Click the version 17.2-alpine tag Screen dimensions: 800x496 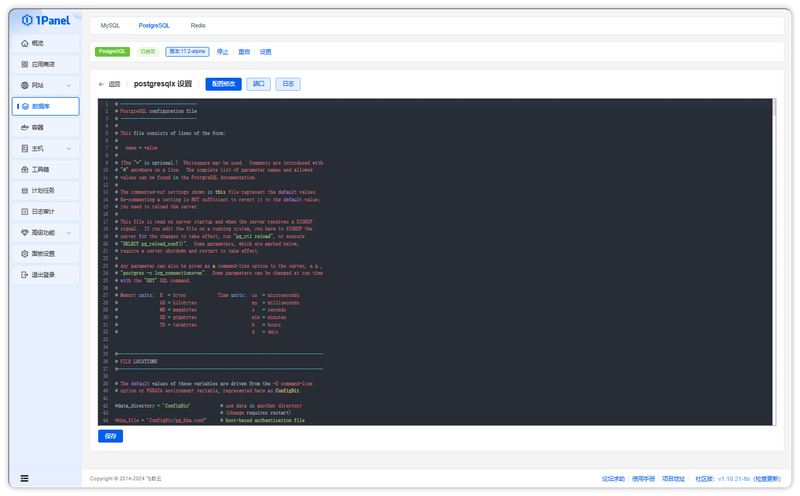click(x=187, y=52)
